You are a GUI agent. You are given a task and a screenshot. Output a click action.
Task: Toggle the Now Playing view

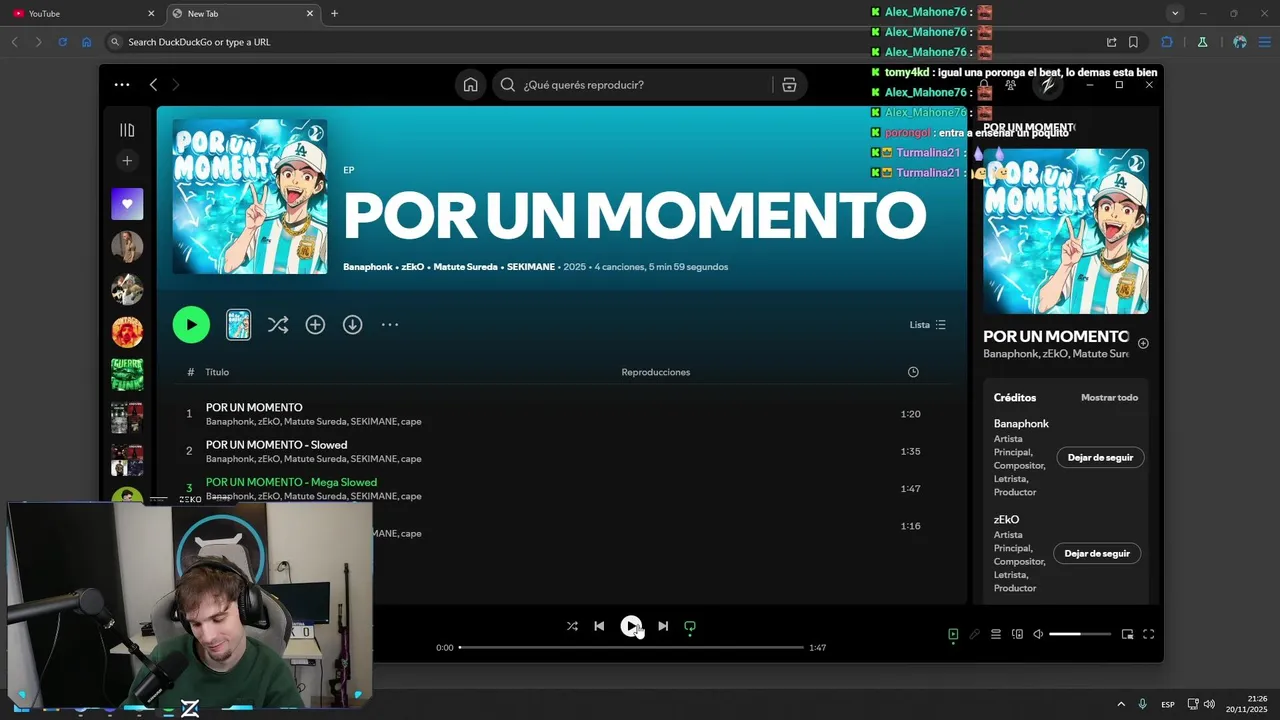[953, 634]
